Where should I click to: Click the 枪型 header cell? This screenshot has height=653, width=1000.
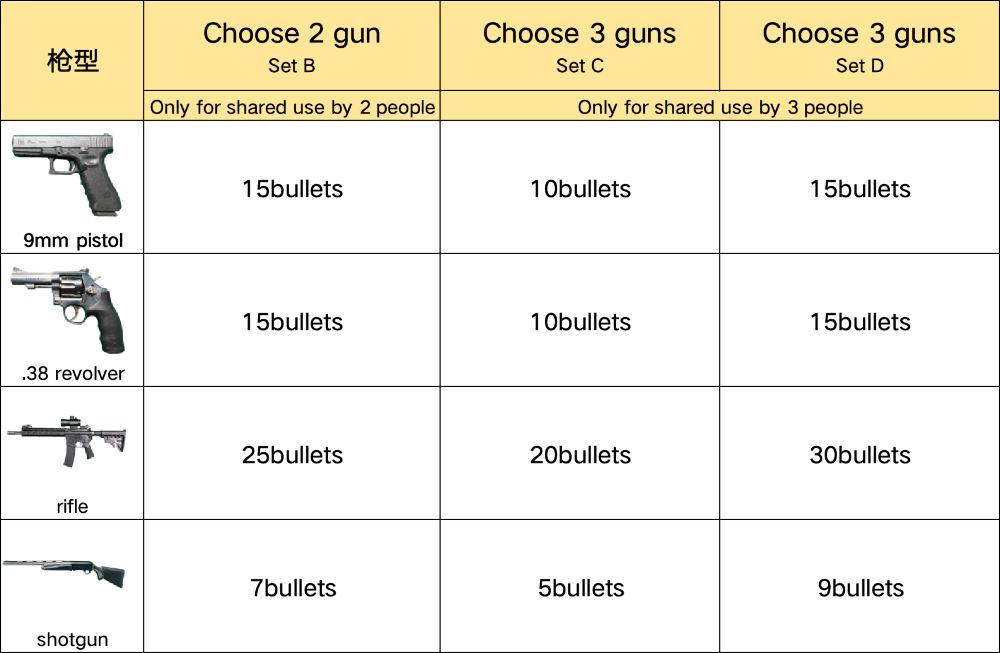pos(72,61)
